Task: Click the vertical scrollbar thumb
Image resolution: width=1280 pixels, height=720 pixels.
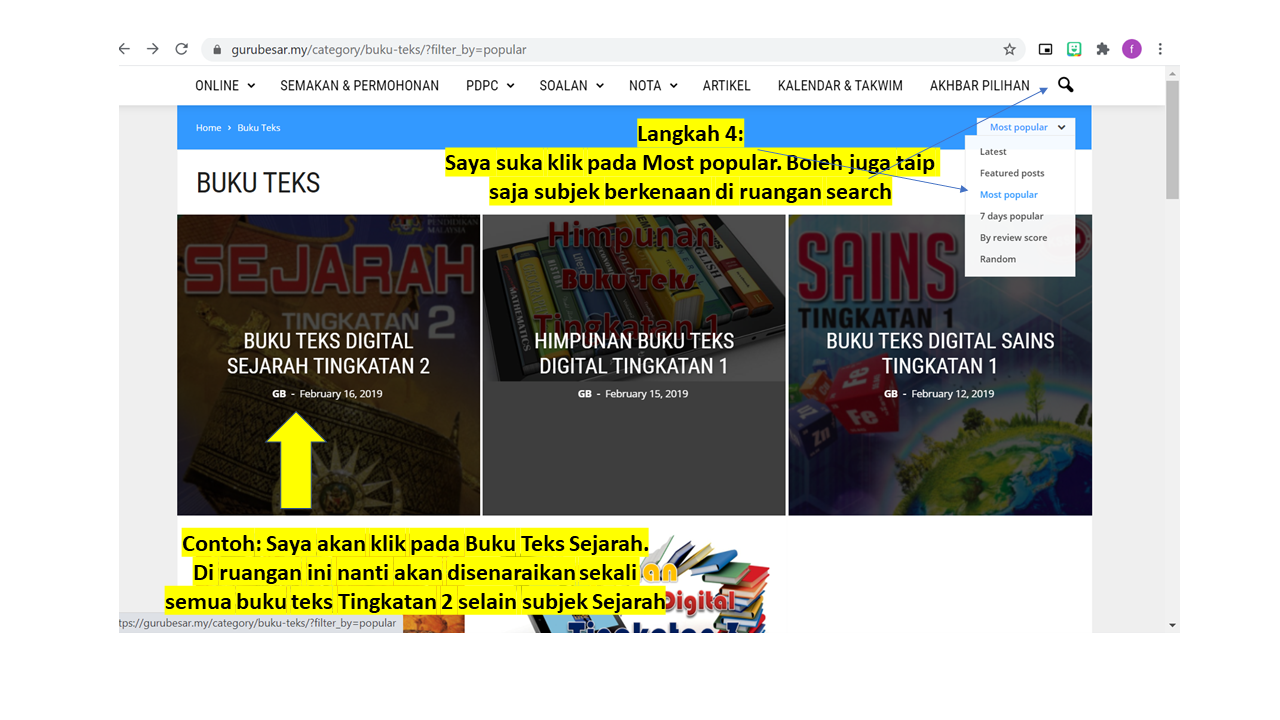Action: [x=1172, y=139]
